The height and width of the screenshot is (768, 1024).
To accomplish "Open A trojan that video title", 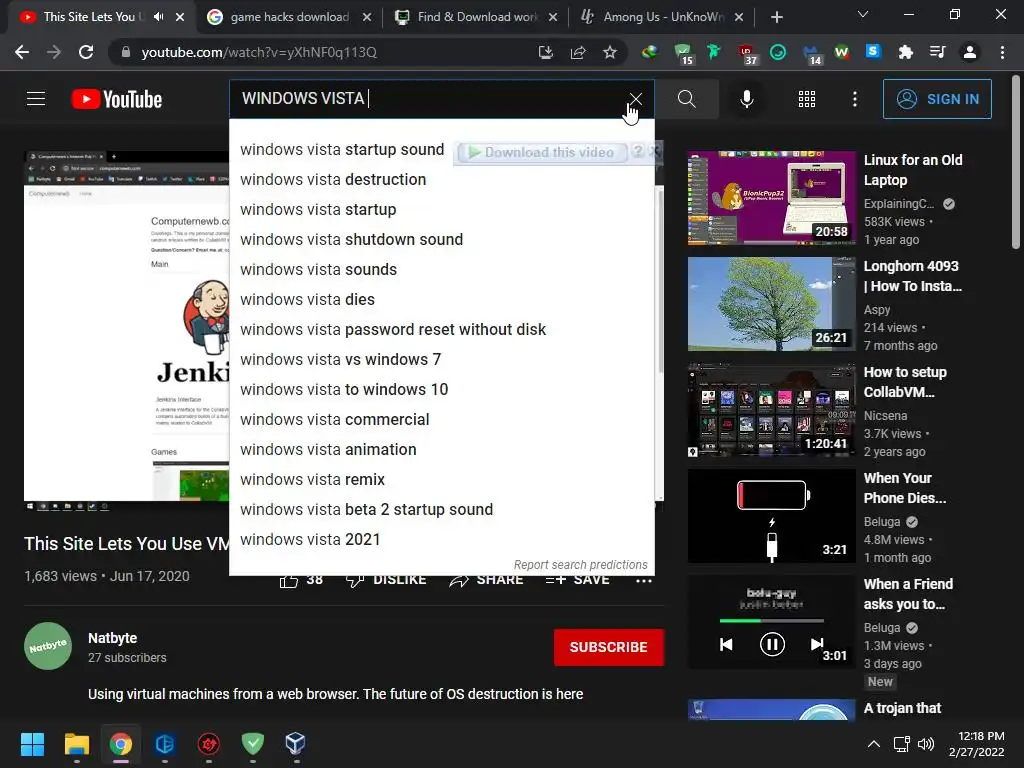I will (902, 708).
